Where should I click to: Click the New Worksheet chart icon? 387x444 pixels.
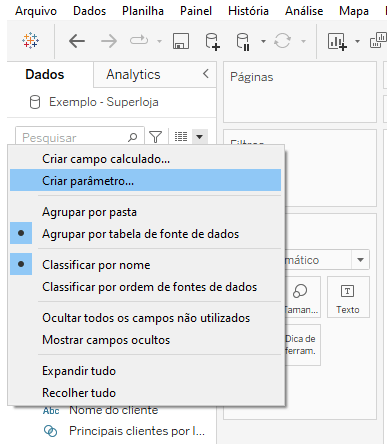click(337, 41)
